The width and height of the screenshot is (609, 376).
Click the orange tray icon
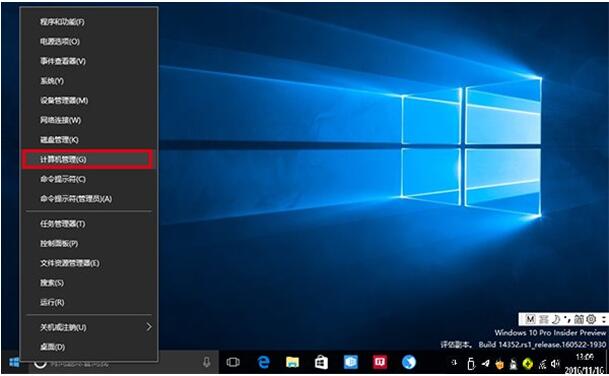point(499,364)
